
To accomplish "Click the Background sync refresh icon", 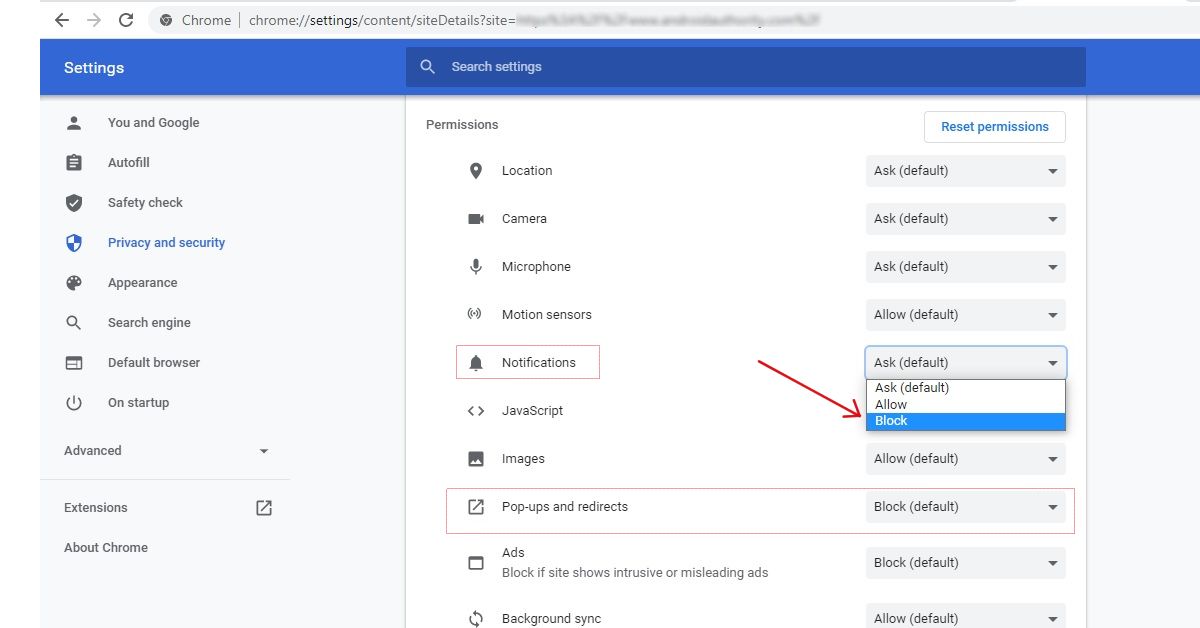I will point(476,618).
